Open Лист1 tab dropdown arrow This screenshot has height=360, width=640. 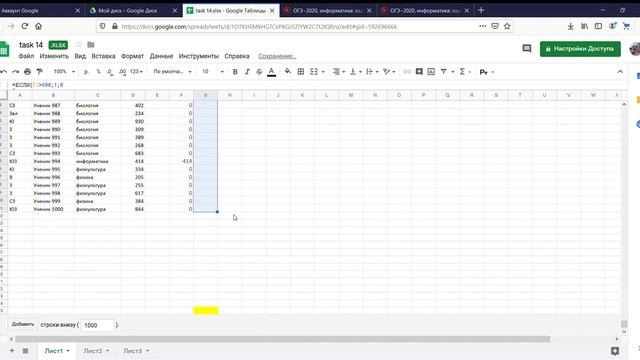coord(68,351)
